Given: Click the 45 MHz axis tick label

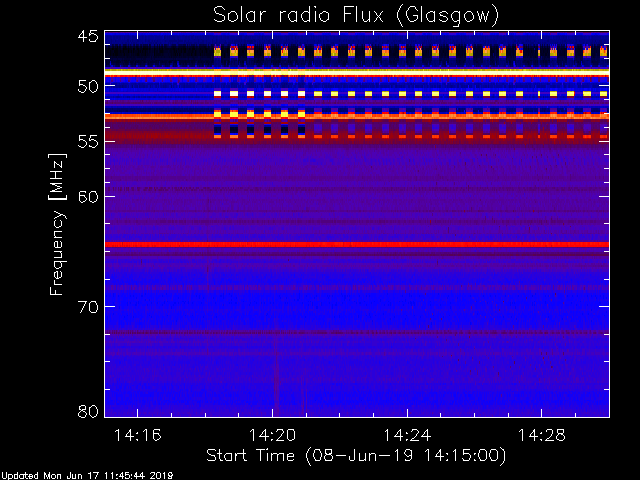Looking at the screenshot, I should tap(88, 36).
